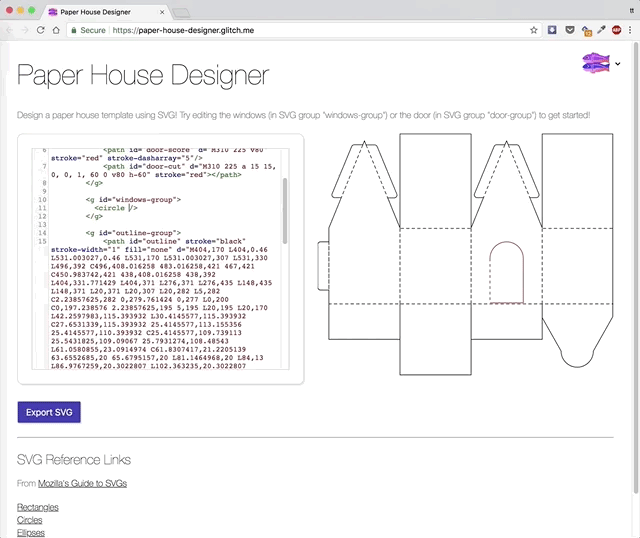Click the Paper House Designer heading
The width and height of the screenshot is (640, 538).
pos(143,75)
